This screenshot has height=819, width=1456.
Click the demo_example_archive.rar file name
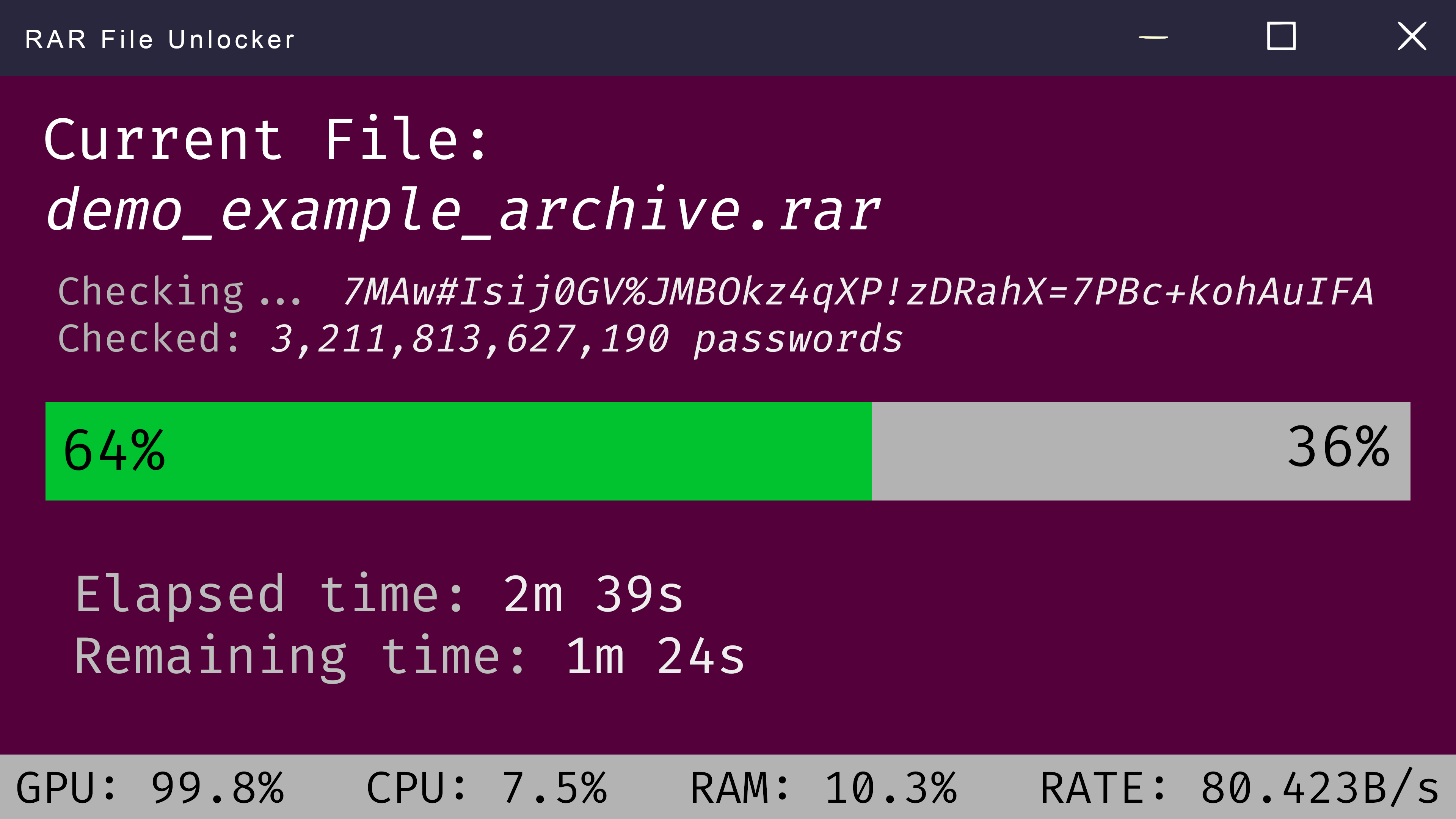[463, 212]
